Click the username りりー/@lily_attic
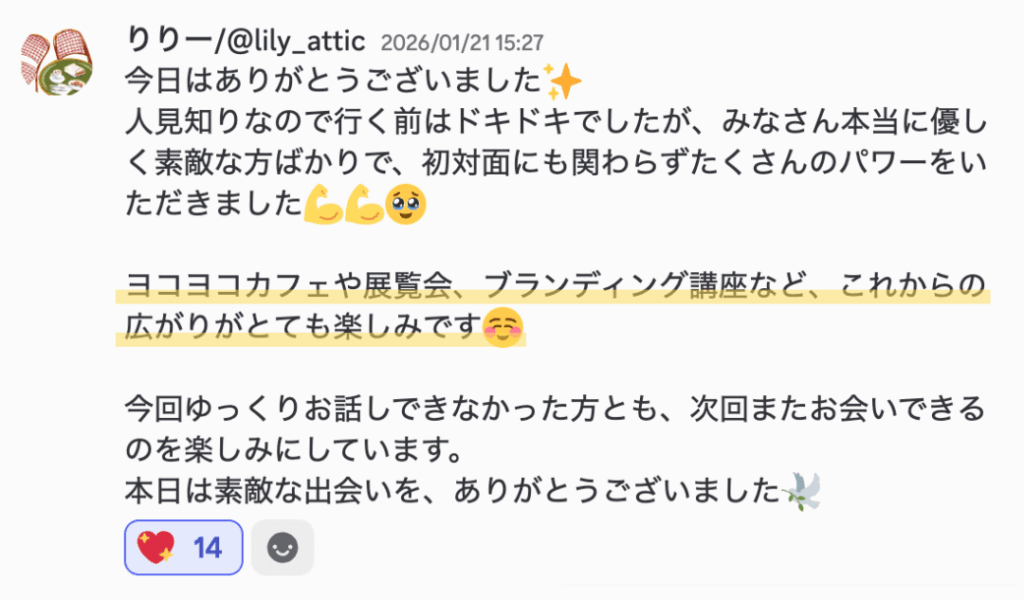 (246, 42)
